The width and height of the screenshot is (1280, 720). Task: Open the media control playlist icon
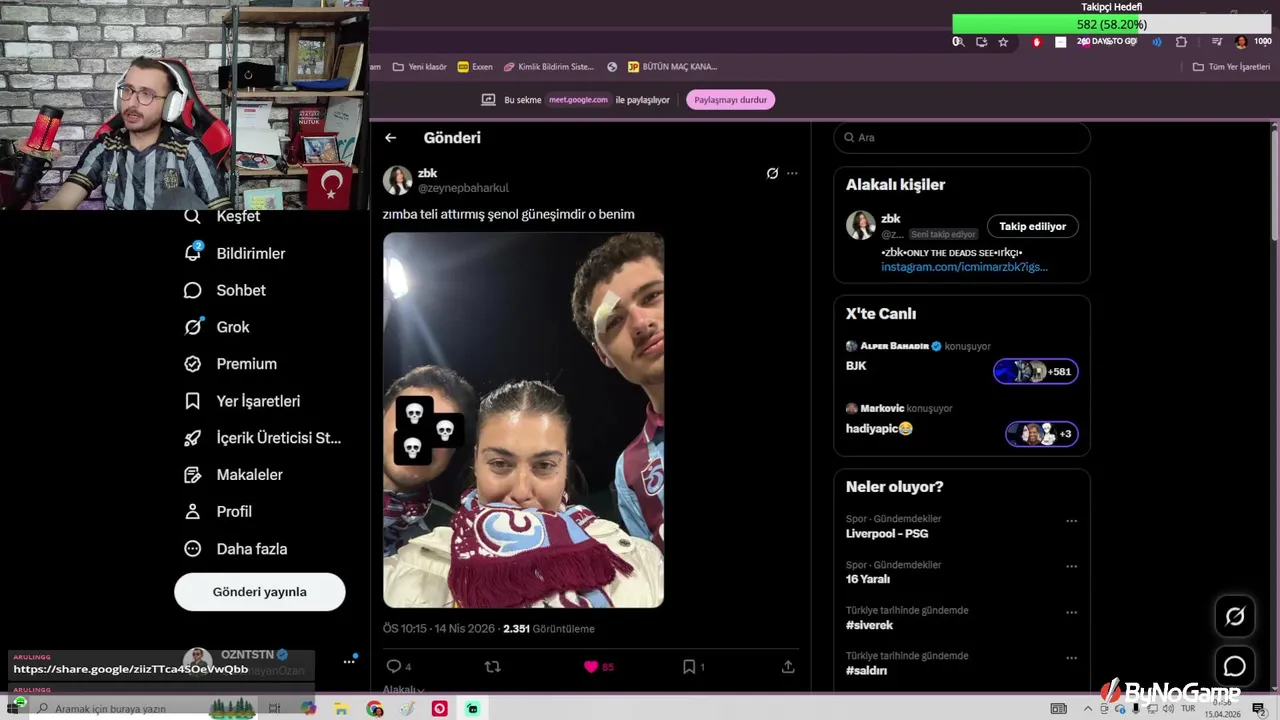pyautogui.click(x=1217, y=42)
